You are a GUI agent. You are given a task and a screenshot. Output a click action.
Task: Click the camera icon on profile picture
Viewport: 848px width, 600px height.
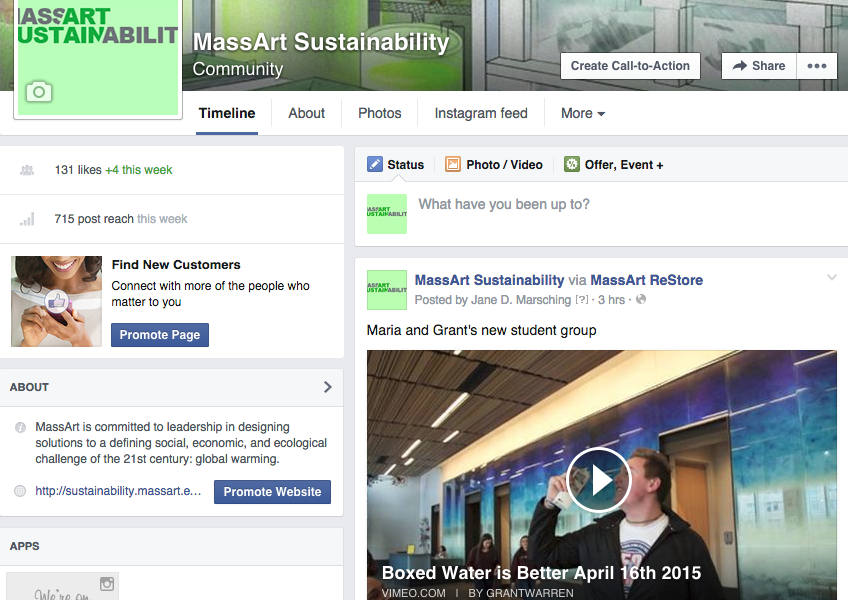point(39,91)
